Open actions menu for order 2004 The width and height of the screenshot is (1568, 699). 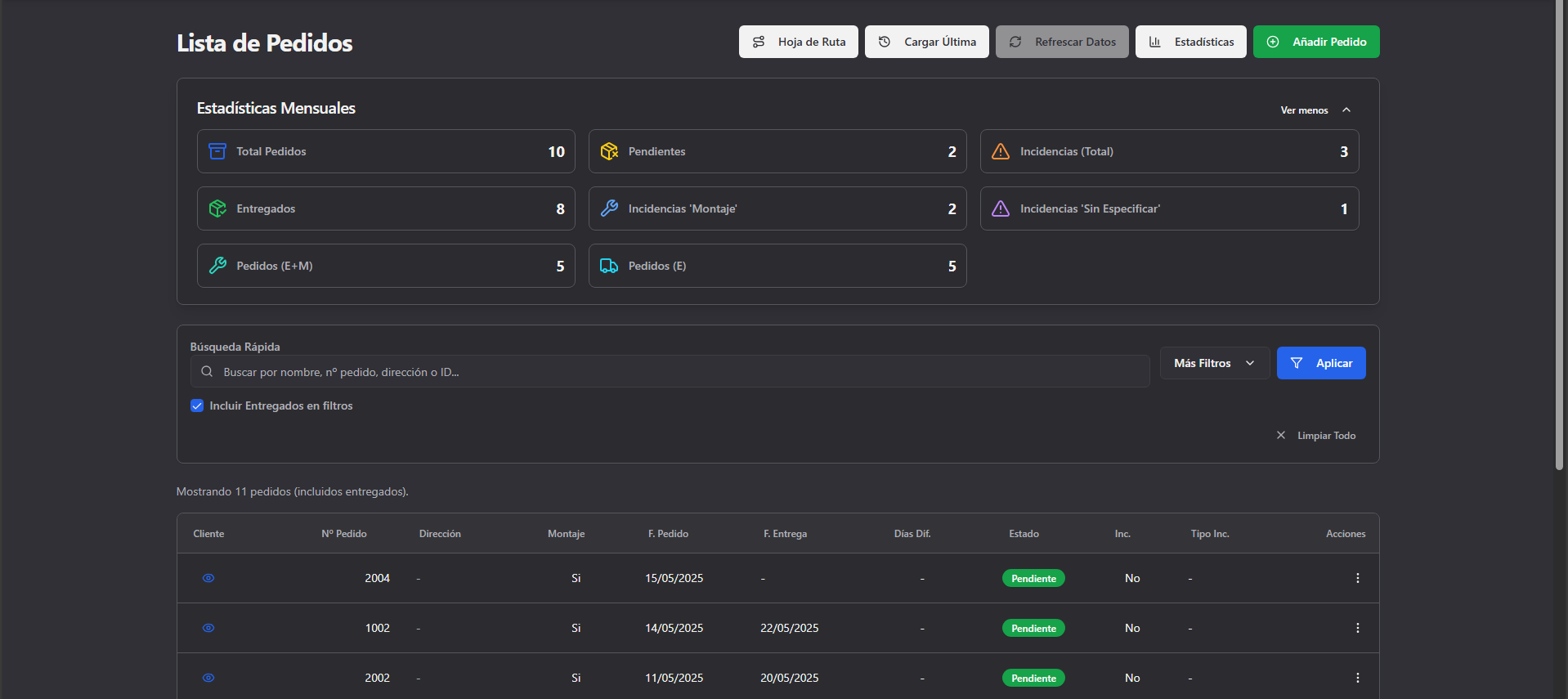pos(1357,578)
